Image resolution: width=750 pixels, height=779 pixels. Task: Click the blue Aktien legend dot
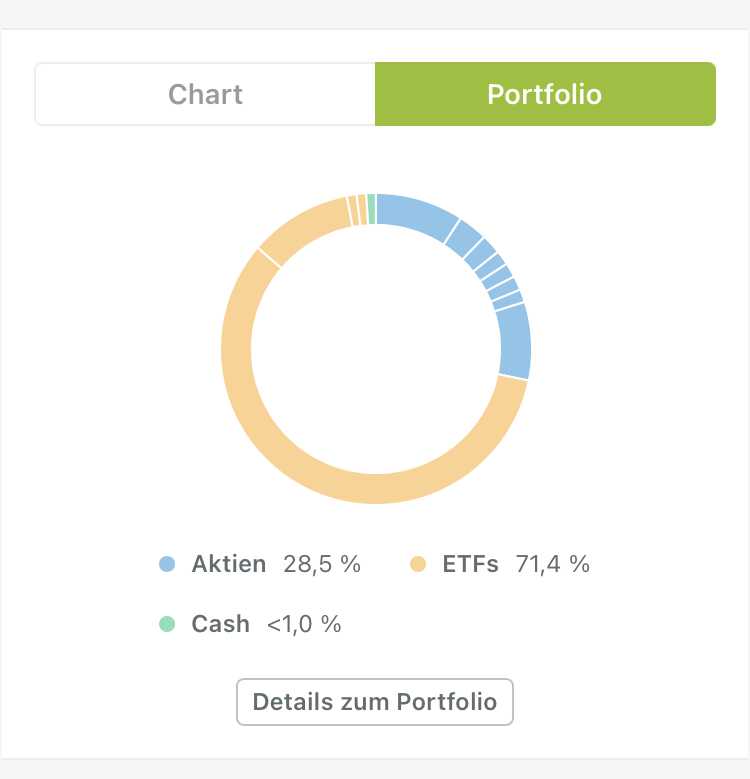click(168, 565)
